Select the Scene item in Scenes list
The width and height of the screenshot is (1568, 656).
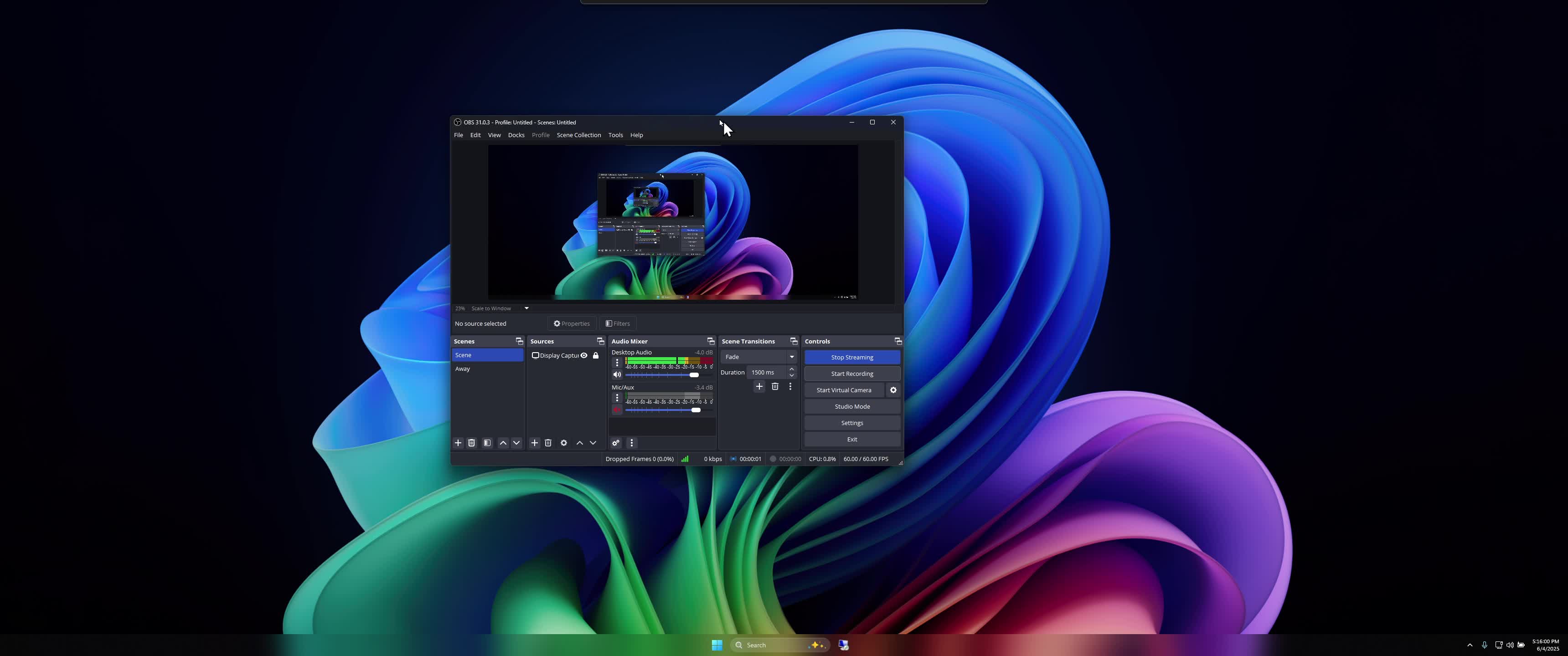(488, 355)
